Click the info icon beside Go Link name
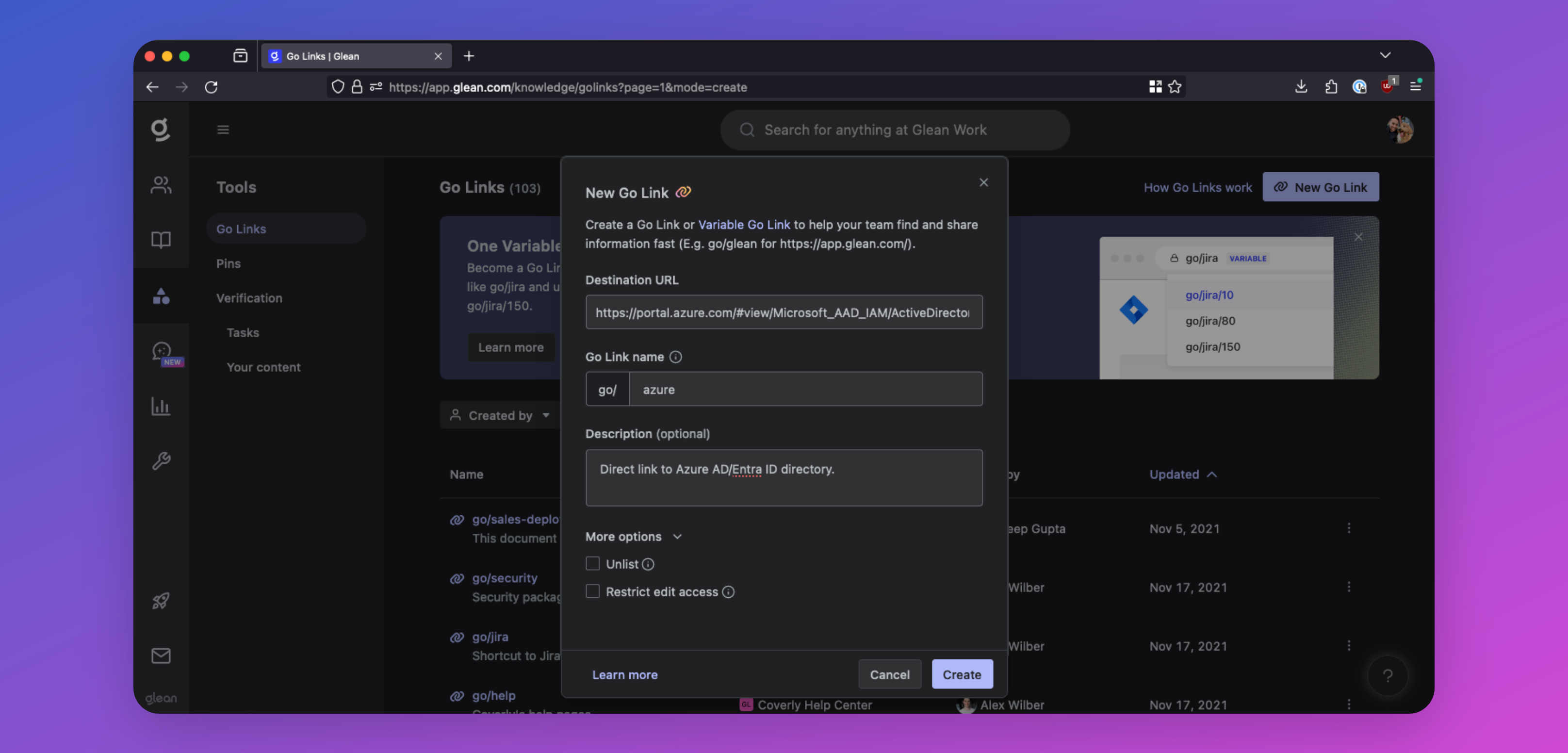 tap(676, 357)
